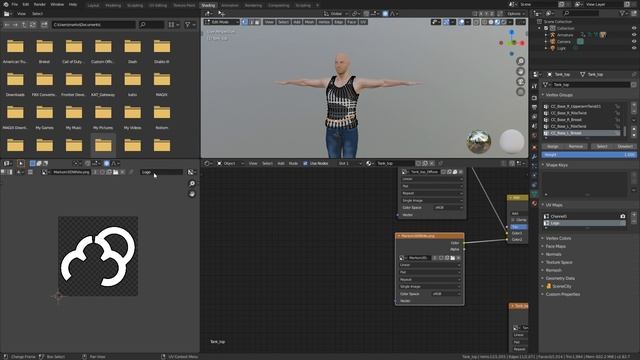Click the vertex group Select button
The width and height of the screenshot is (640, 360).
pos(602,146)
